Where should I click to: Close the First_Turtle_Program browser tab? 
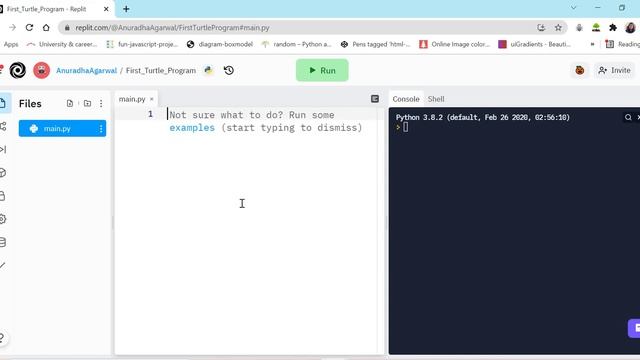click(106, 9)
